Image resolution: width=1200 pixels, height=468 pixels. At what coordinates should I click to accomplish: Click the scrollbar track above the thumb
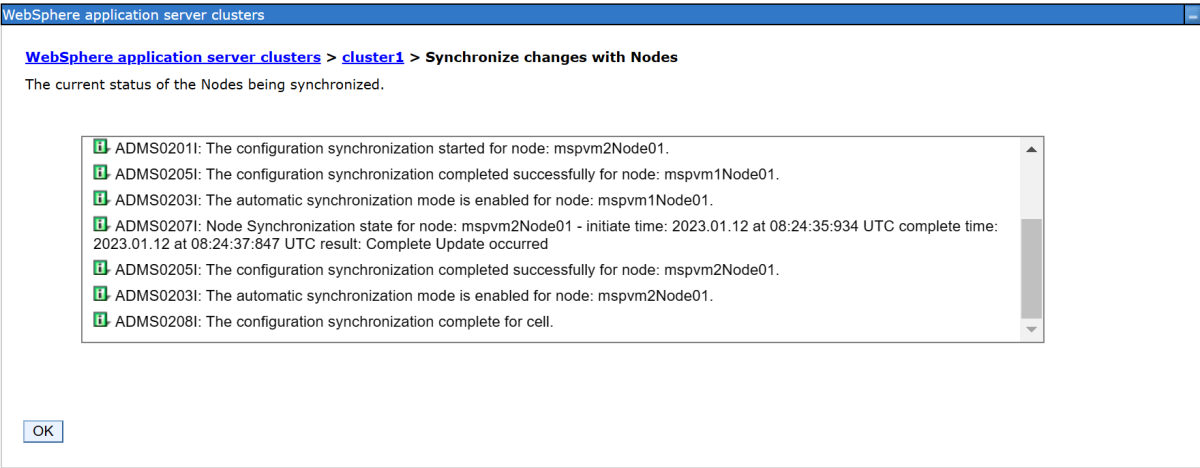1031,189
